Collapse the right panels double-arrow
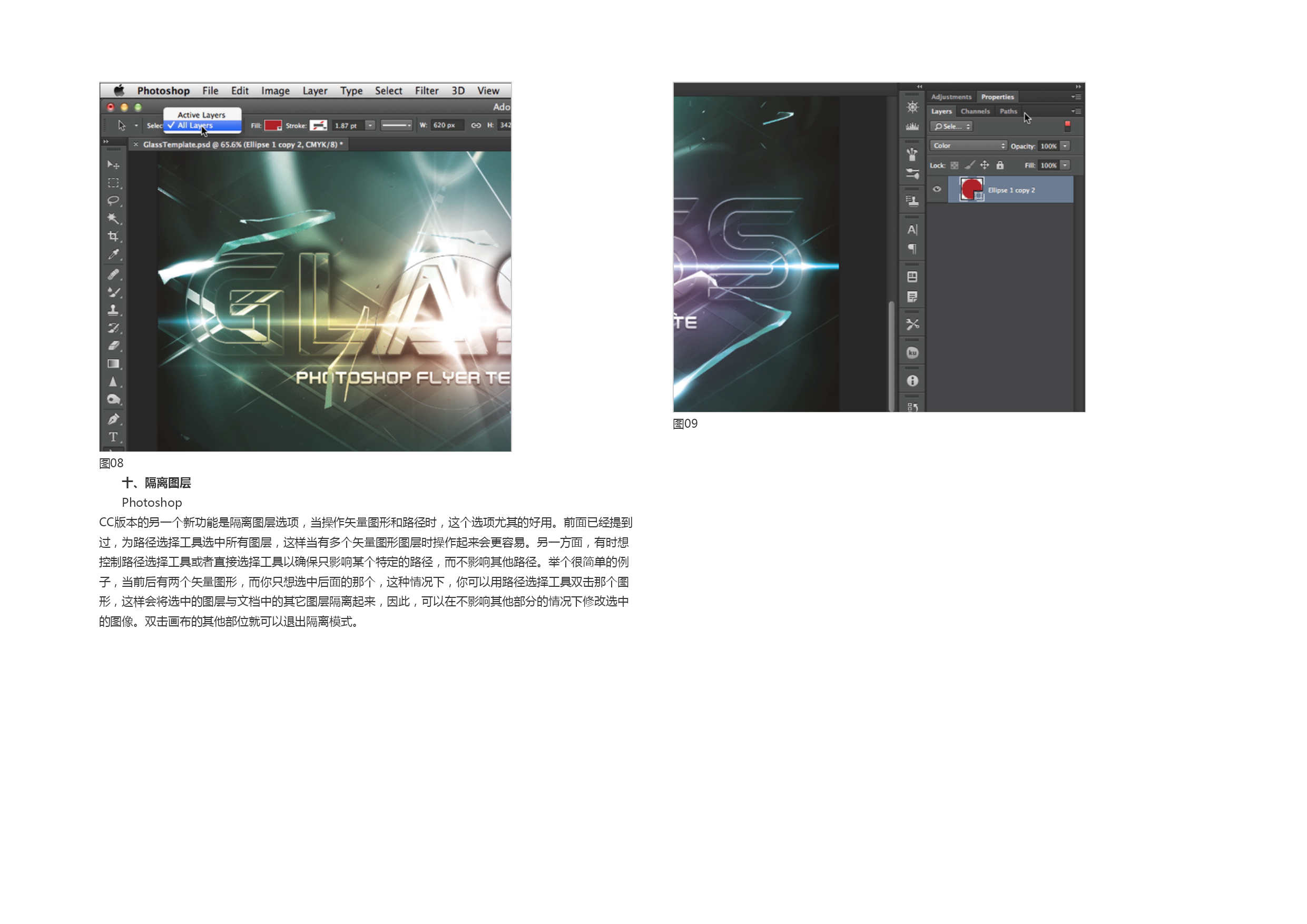The height and width of the screenshot is (924, 1307). click(1078, 86)
